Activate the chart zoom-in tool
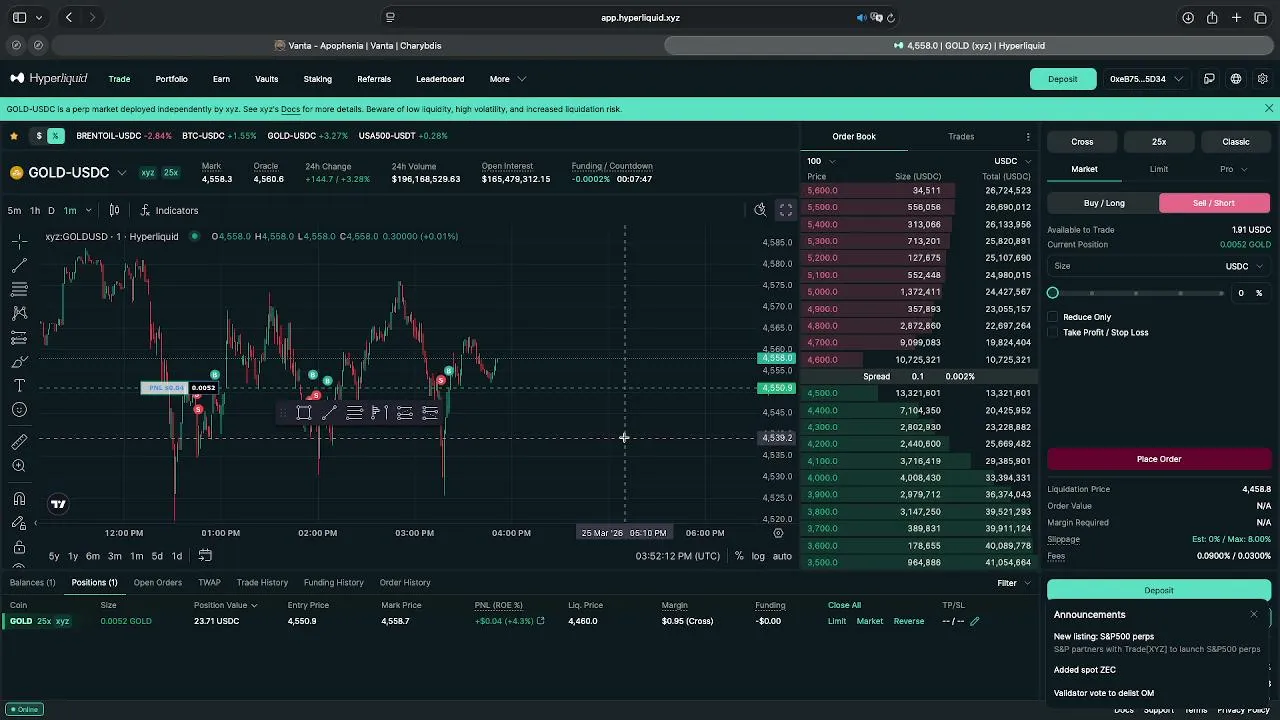1280x720 pixels. pyautogui.click(x=19, y=465)
